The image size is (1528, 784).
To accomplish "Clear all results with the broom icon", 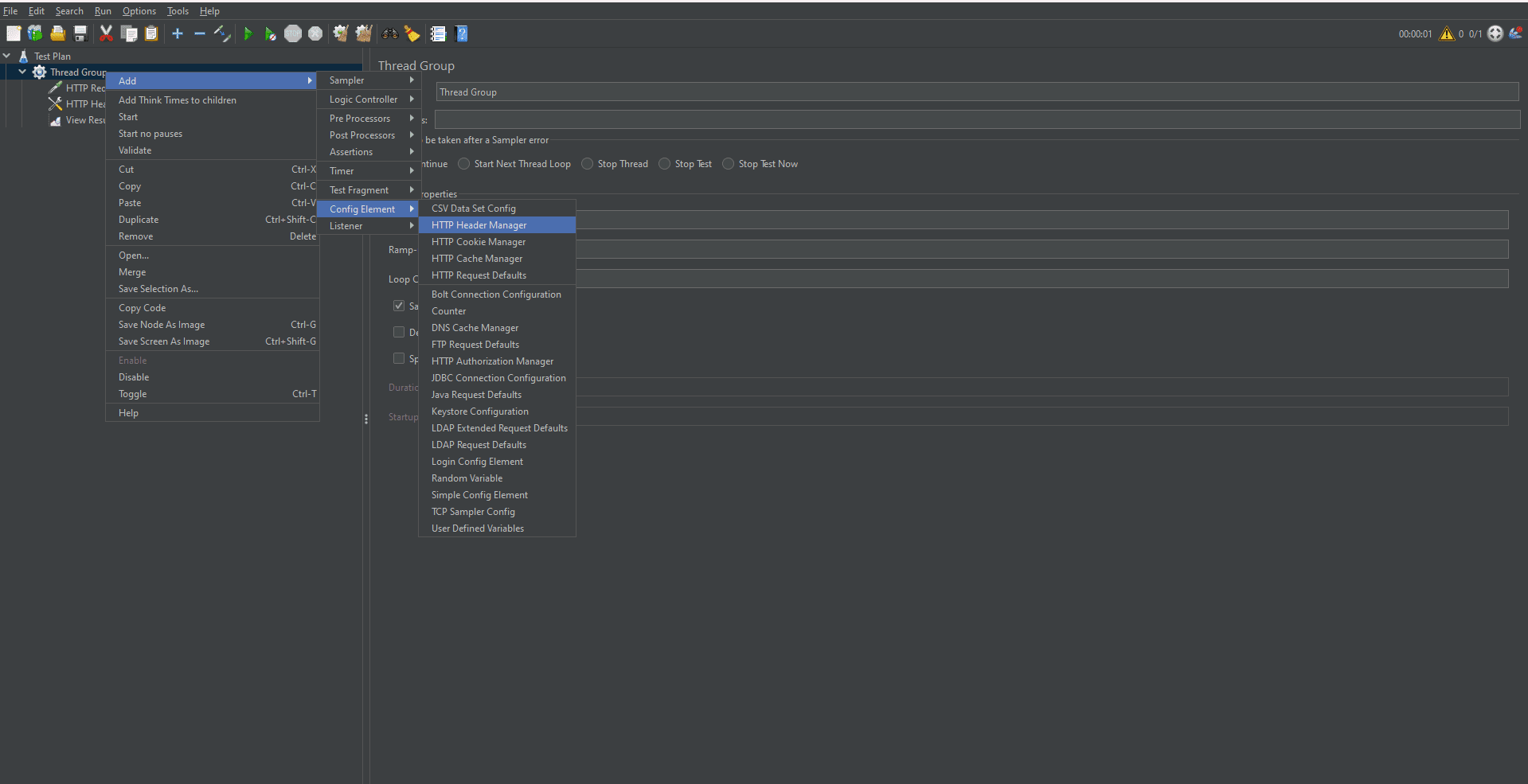I will (x=412, y=33).
